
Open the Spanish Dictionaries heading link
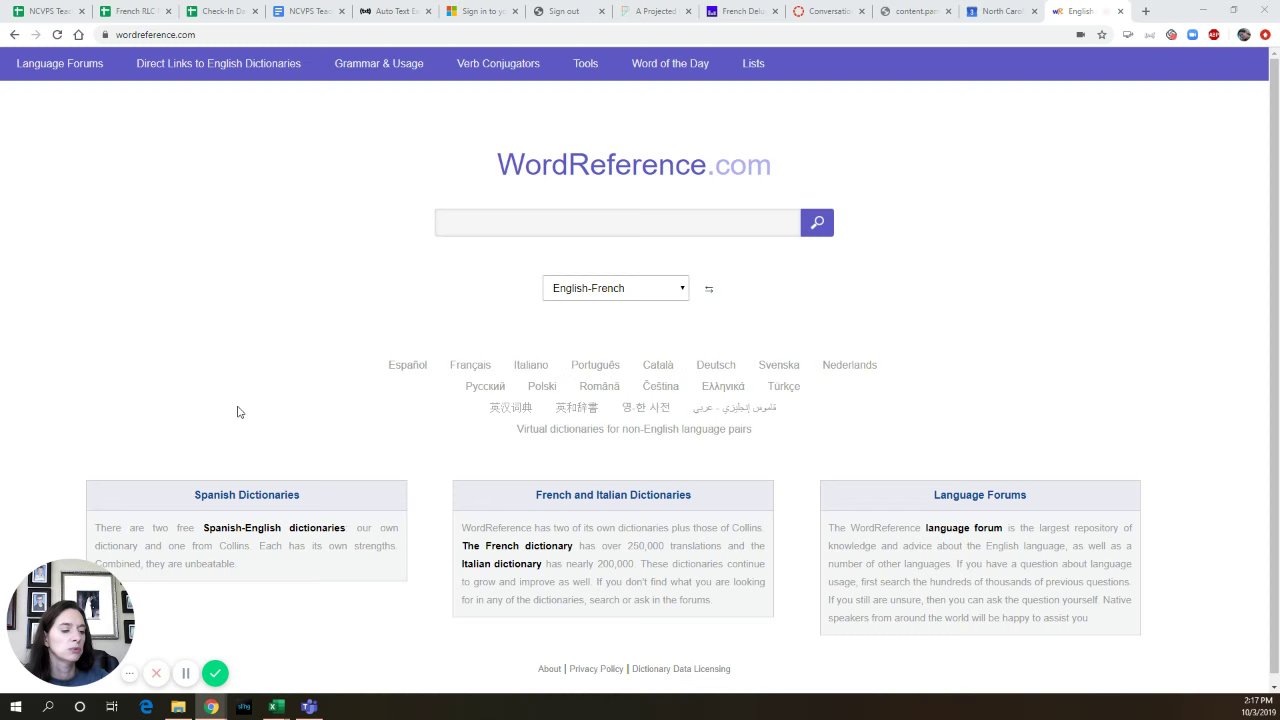coord(247,495)
